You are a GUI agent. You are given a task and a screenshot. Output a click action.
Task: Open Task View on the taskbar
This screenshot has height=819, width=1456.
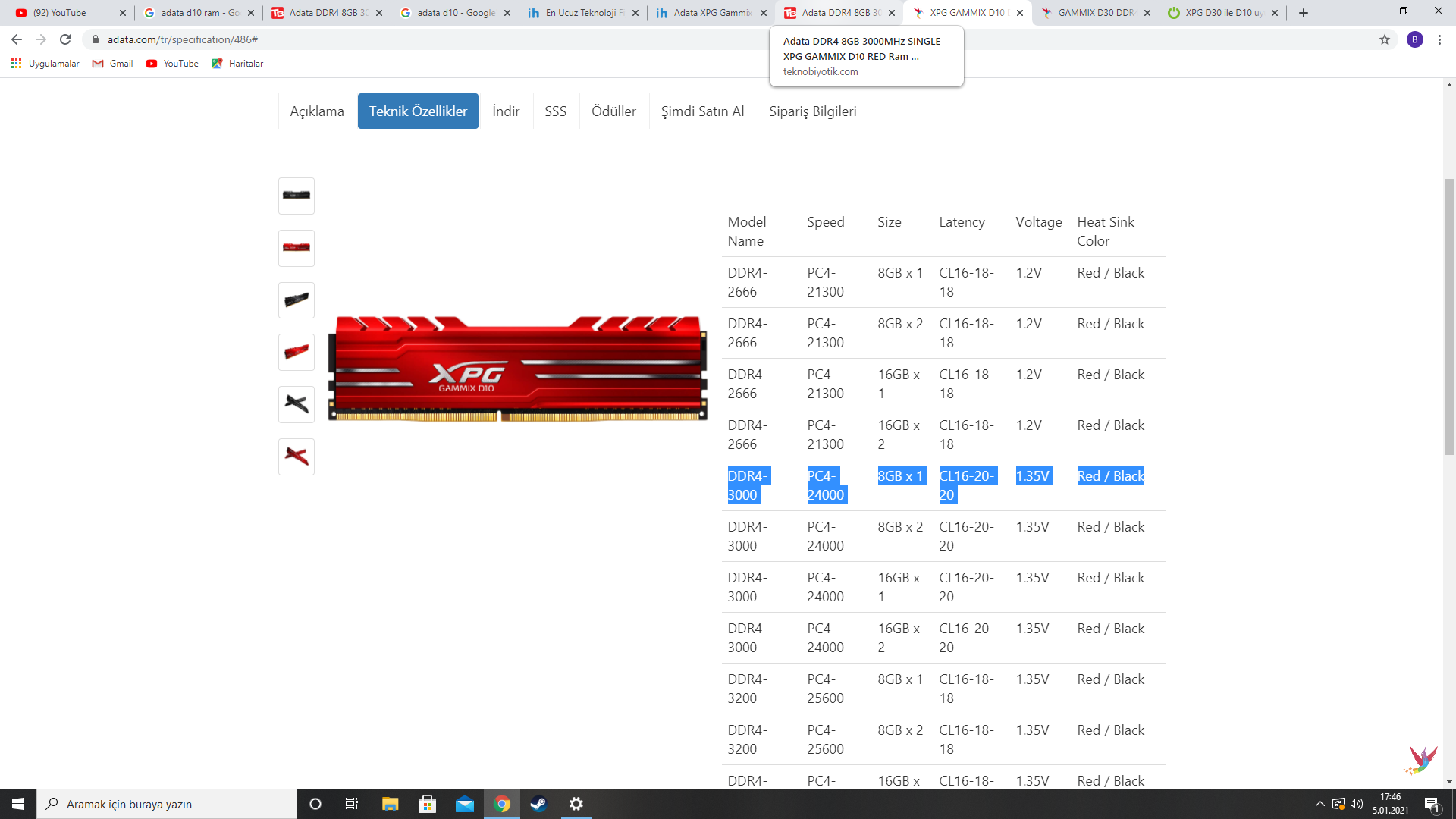[x=351, y=804]
